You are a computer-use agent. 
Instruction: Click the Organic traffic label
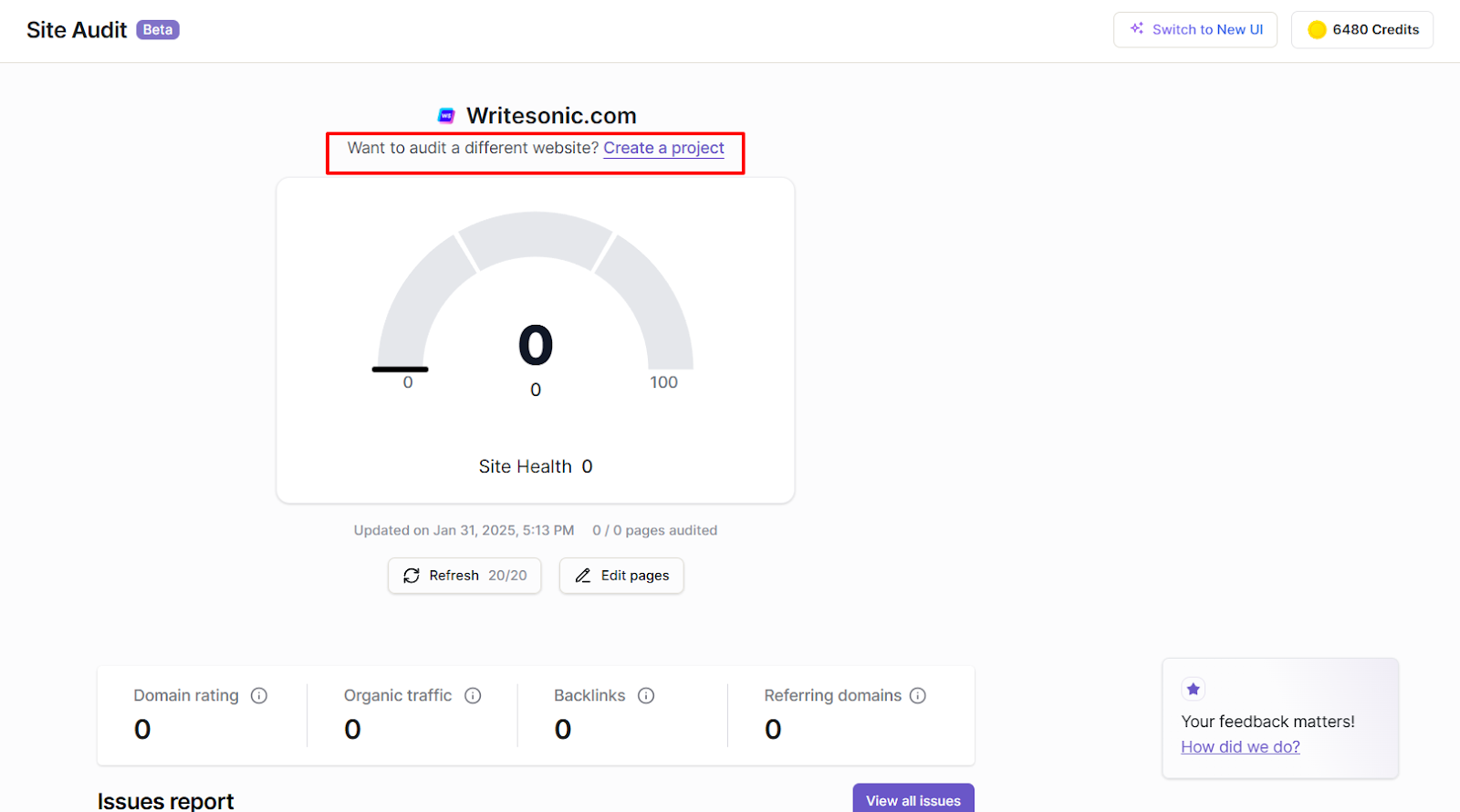pyautogui.click(x=398, y=695)
